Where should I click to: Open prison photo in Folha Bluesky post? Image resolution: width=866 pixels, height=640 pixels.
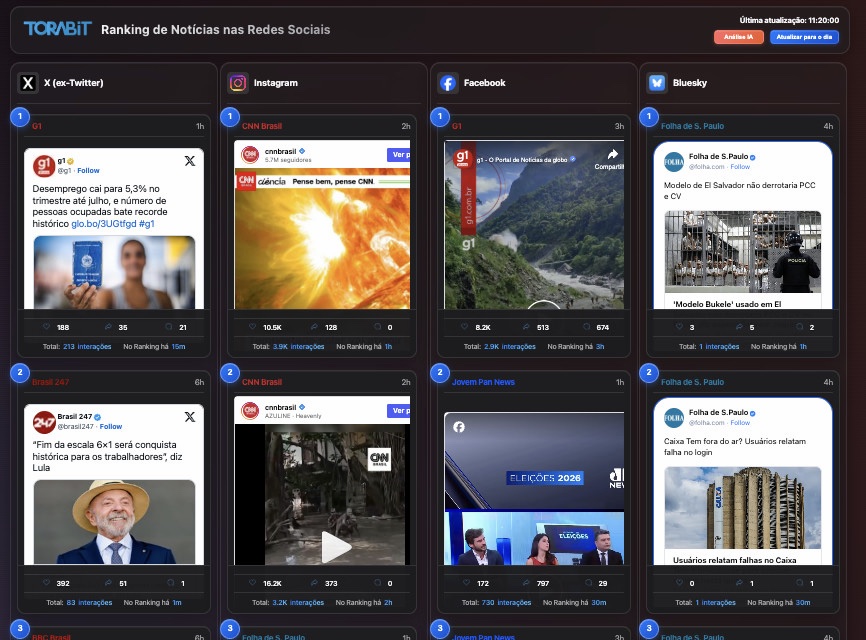743,251
